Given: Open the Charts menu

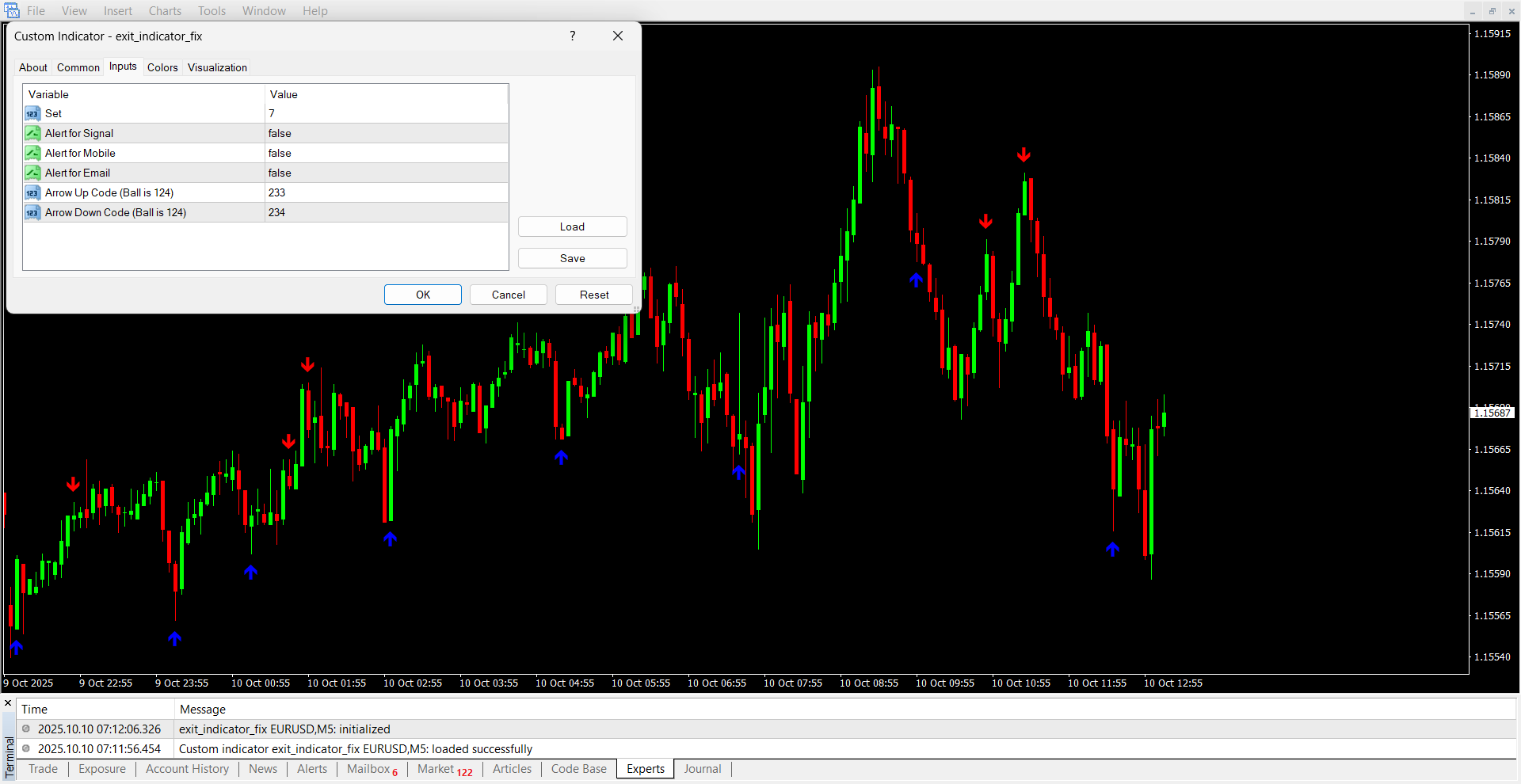Looking at the screenshot, I should coord(165,11).
